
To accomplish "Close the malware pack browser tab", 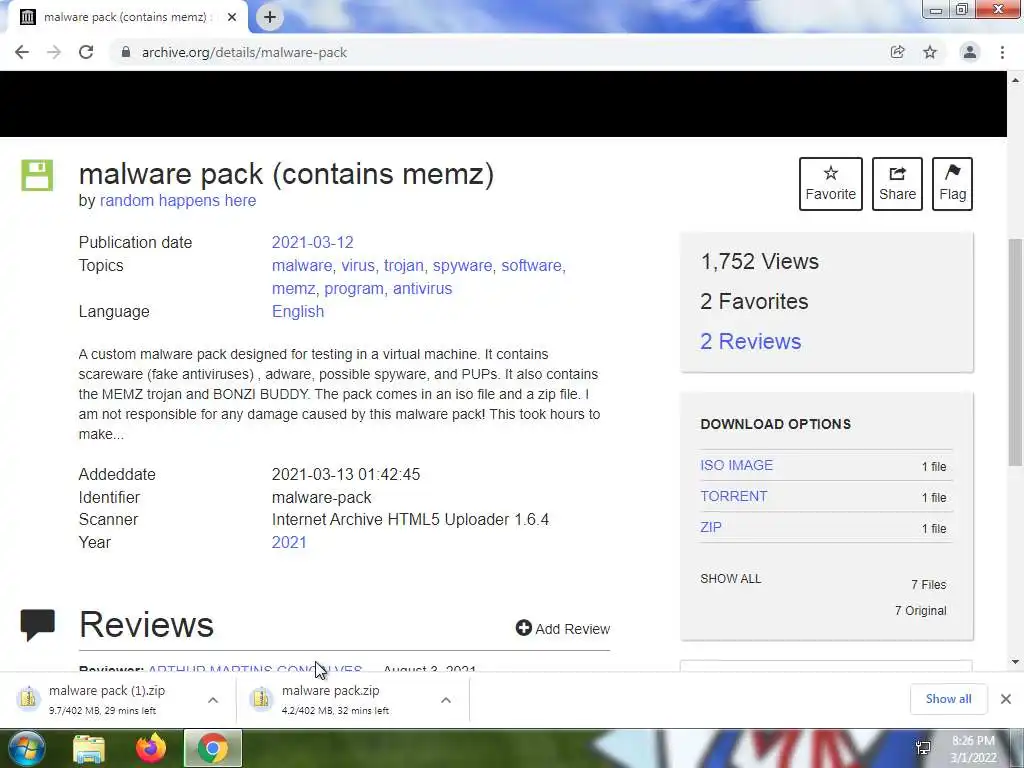I will [232, 17].
